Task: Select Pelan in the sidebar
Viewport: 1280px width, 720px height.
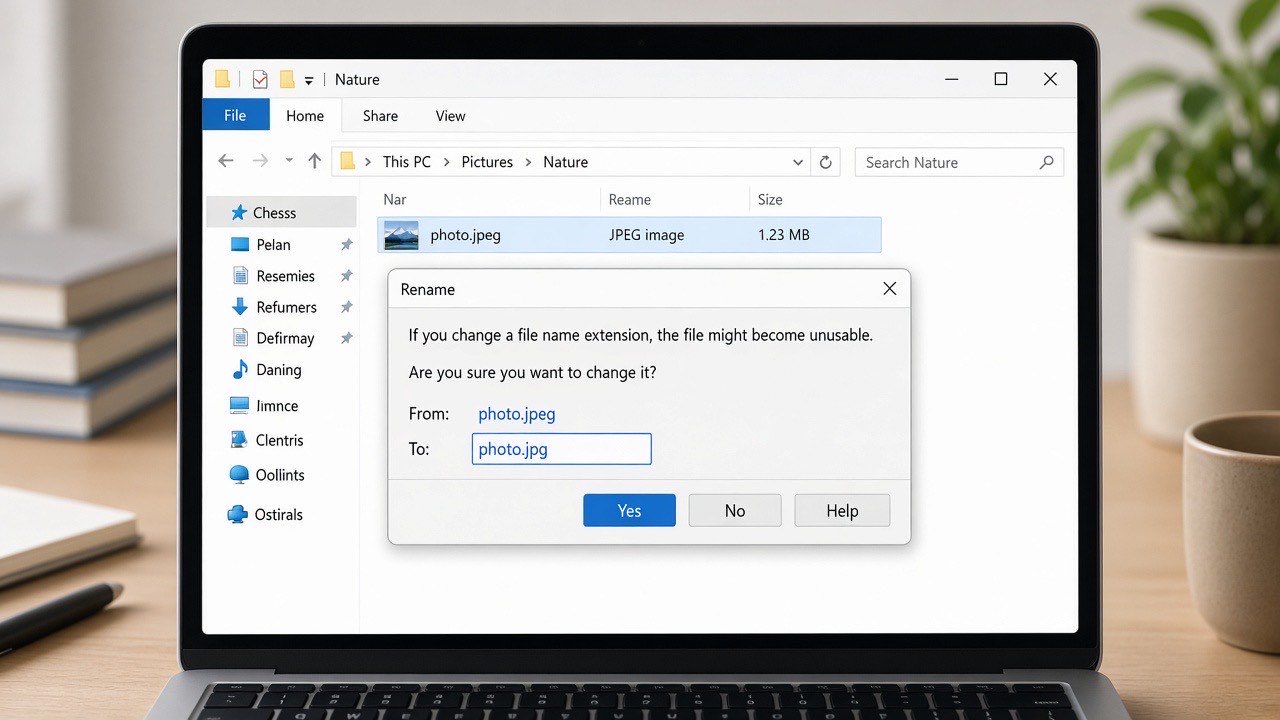Action: pyautogui.click(x=273, y=245)
